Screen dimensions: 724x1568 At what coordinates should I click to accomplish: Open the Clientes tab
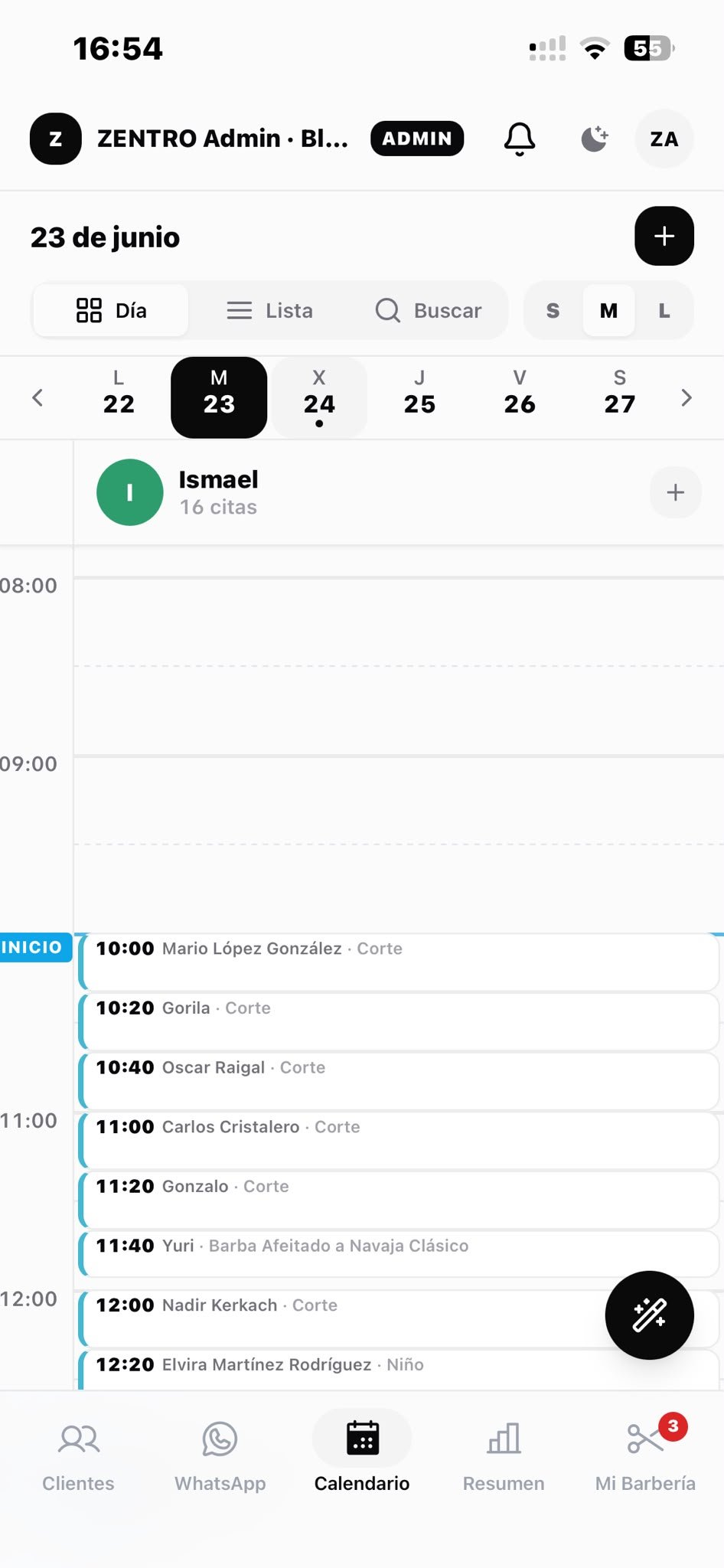(78, 1457)
